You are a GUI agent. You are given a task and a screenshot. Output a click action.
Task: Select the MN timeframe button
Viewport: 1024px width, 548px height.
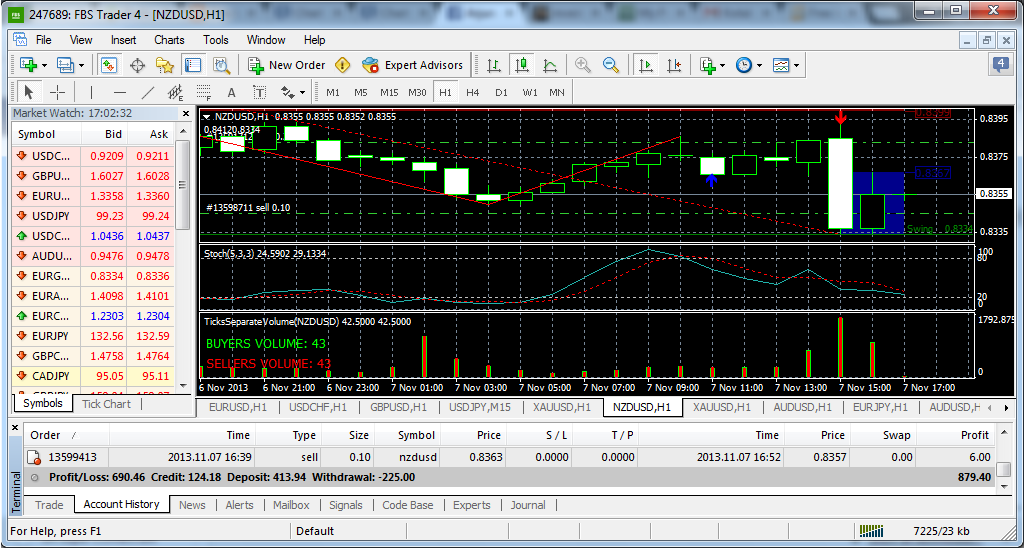(557, 92)
